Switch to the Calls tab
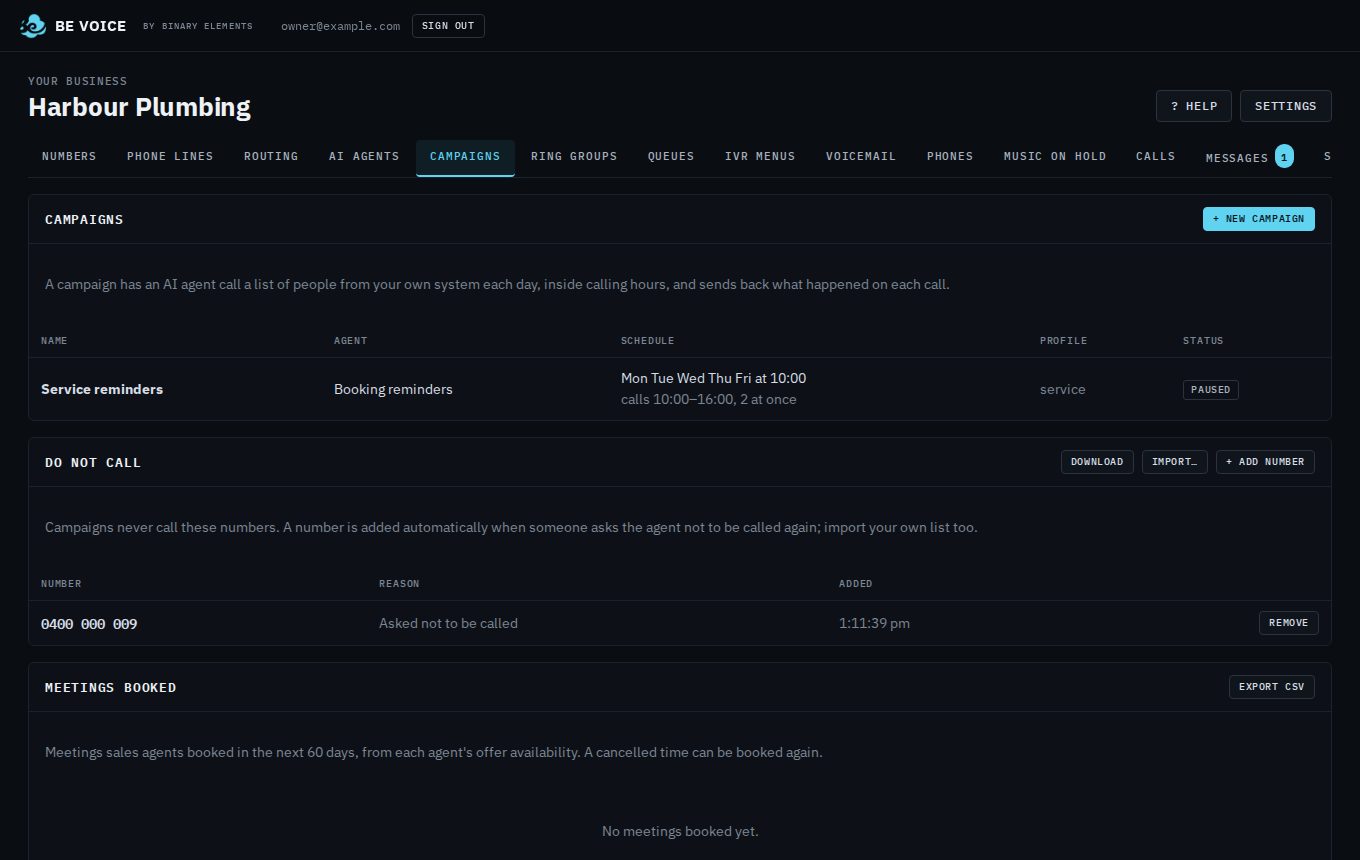 click(x=1156, y=157)
